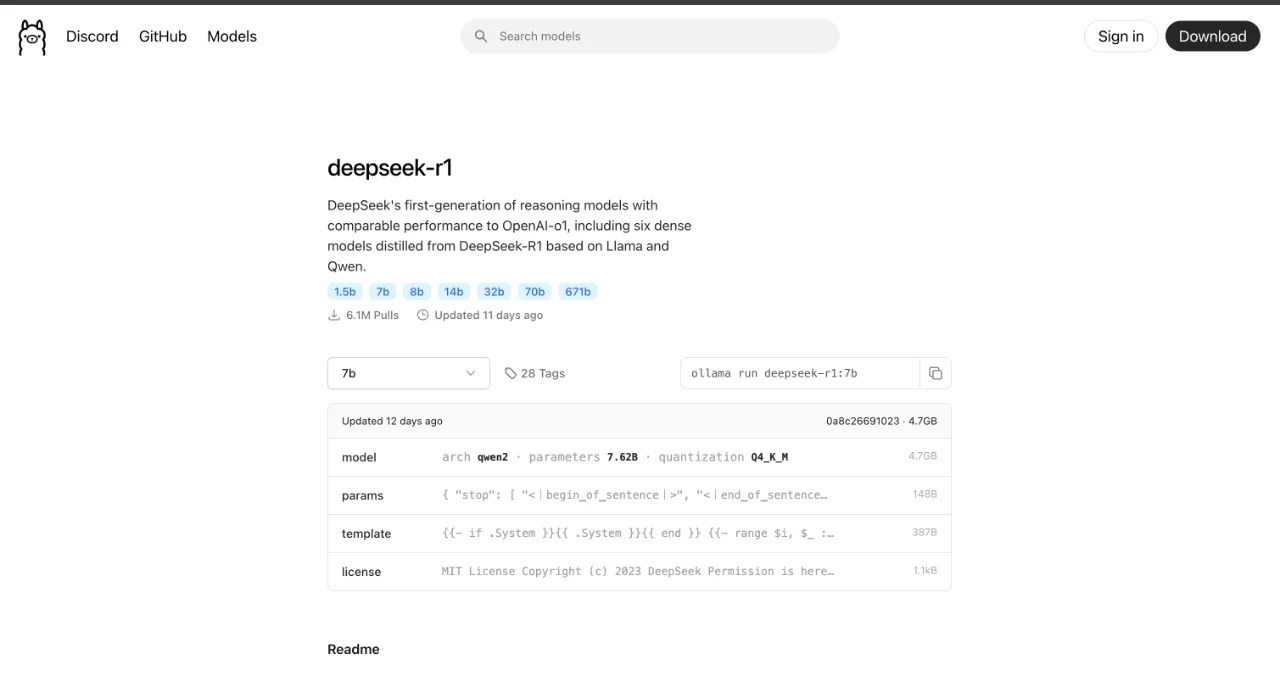Click the chevron in the 7b selector
Image resolution: width=1280 pixels, height=700 pixels.
tap(470, 373)
